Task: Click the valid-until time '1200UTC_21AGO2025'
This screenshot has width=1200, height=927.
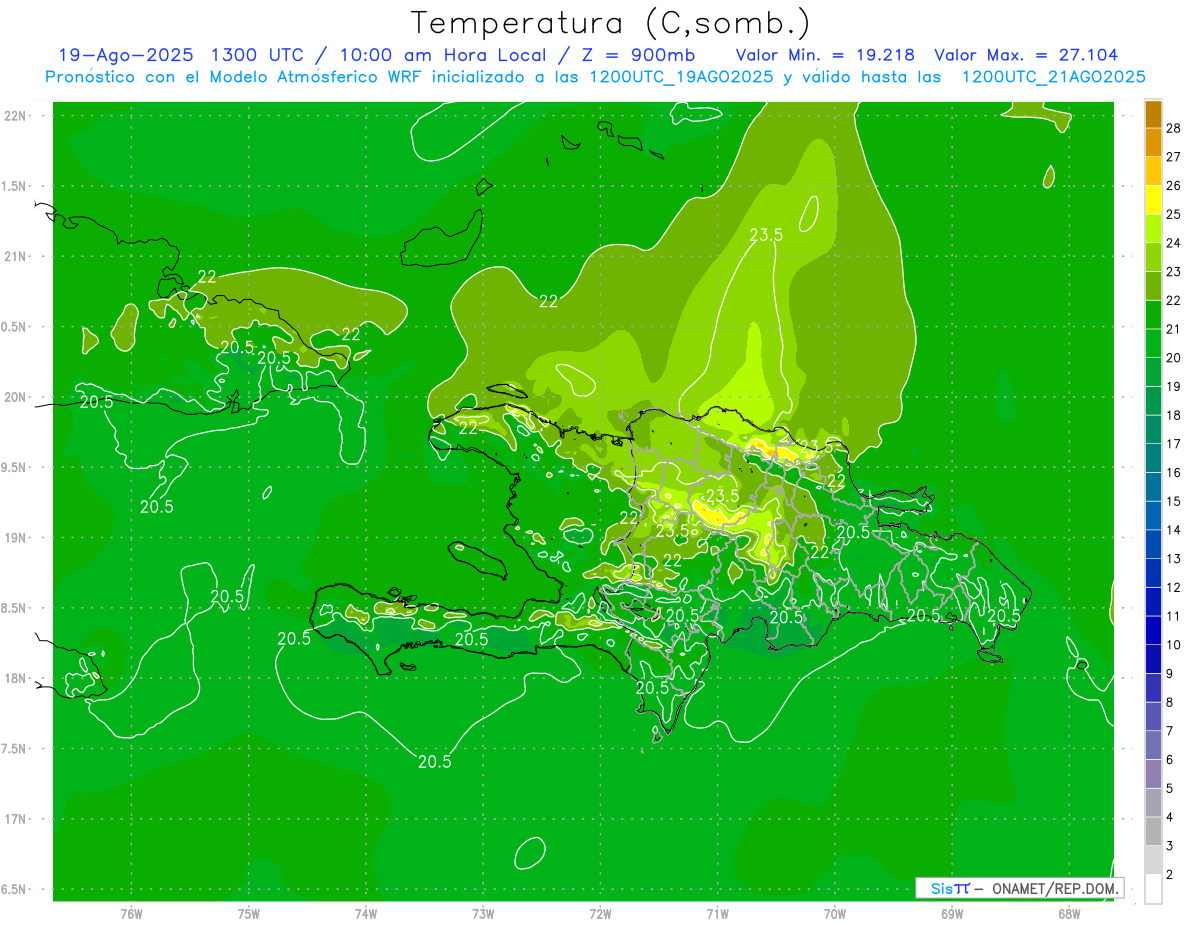Action: point(1053,77)
